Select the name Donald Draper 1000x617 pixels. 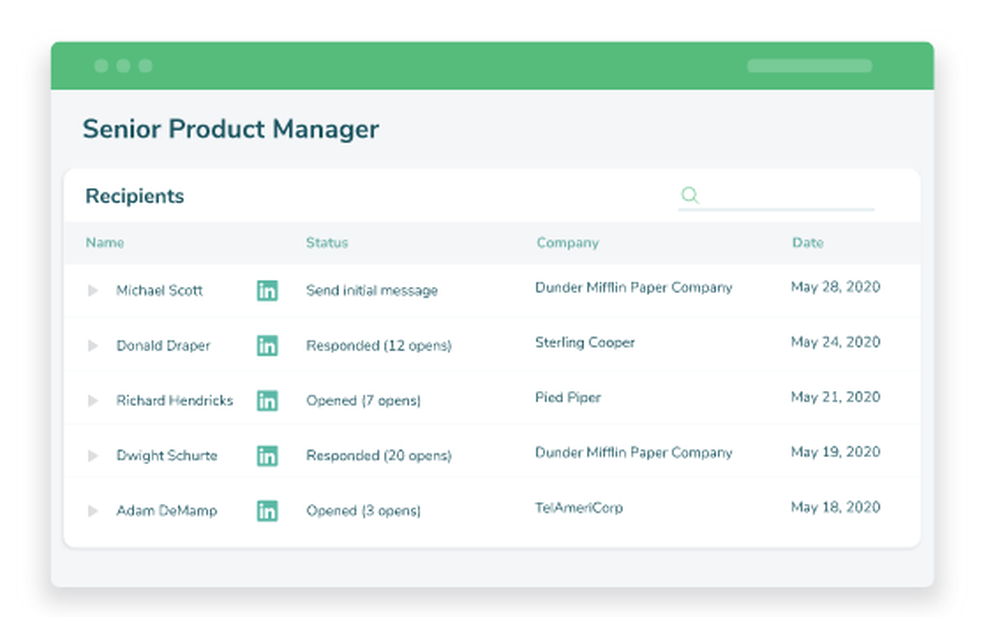[163, 345]
